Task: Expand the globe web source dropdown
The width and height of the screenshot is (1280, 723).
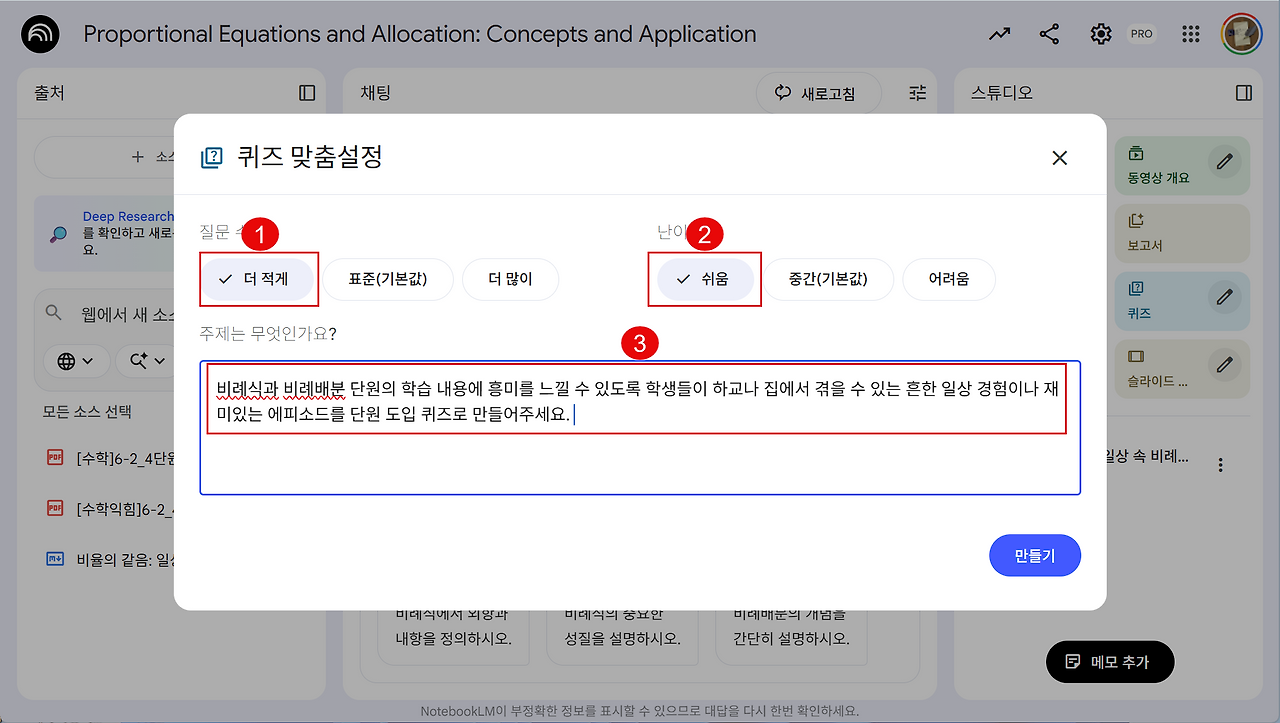Action: pyautogui.click(x=76, y=361)
